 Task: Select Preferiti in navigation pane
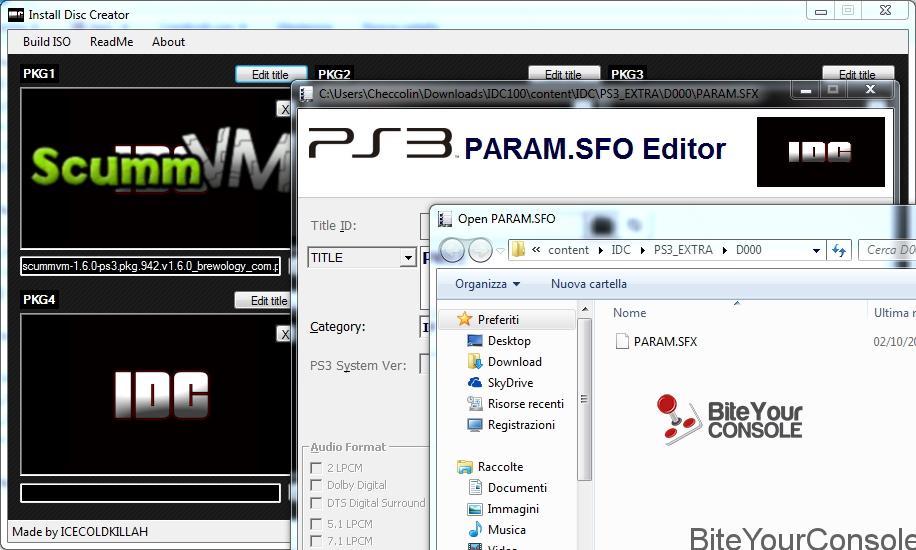pos(498,320)
